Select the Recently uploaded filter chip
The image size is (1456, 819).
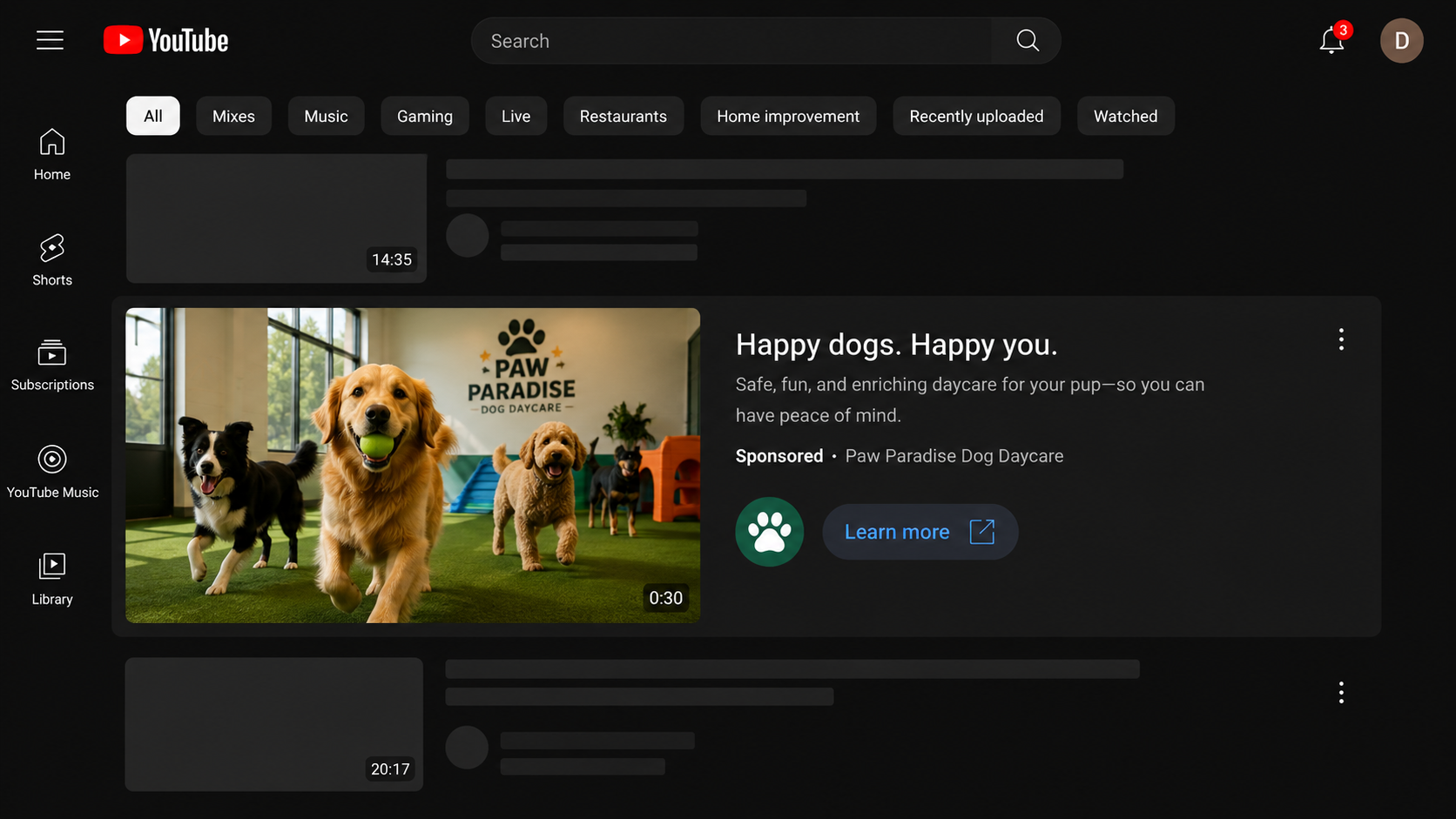point(976,116)
